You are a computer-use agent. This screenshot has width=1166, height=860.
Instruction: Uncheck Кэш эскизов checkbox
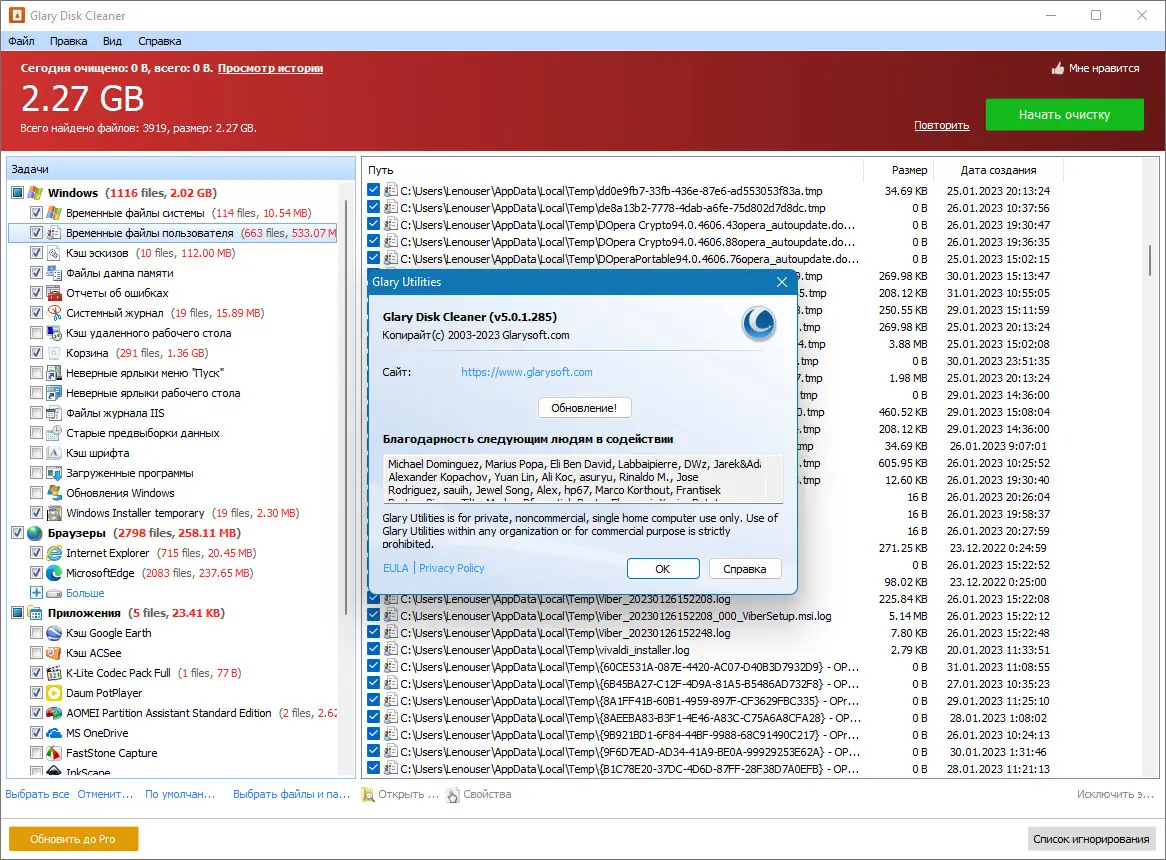click(x=36, y=253)
